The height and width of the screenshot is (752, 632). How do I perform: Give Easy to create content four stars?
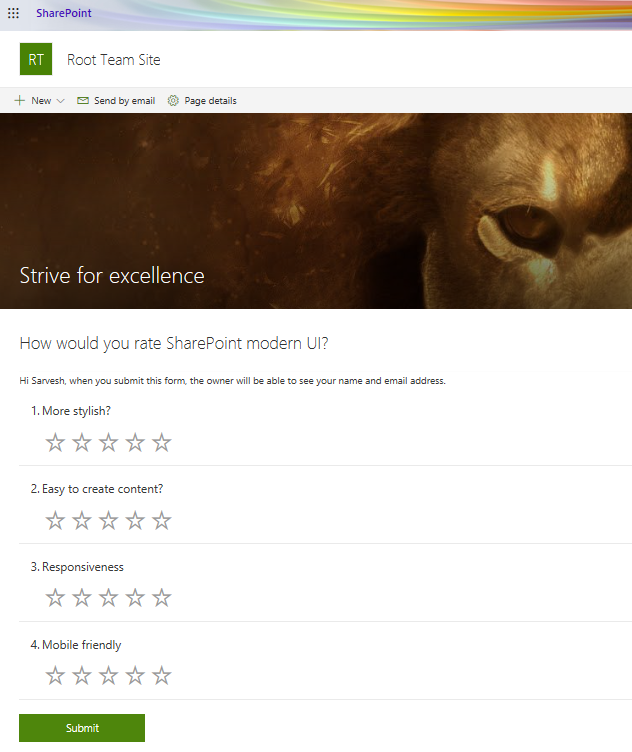[135, 521]
